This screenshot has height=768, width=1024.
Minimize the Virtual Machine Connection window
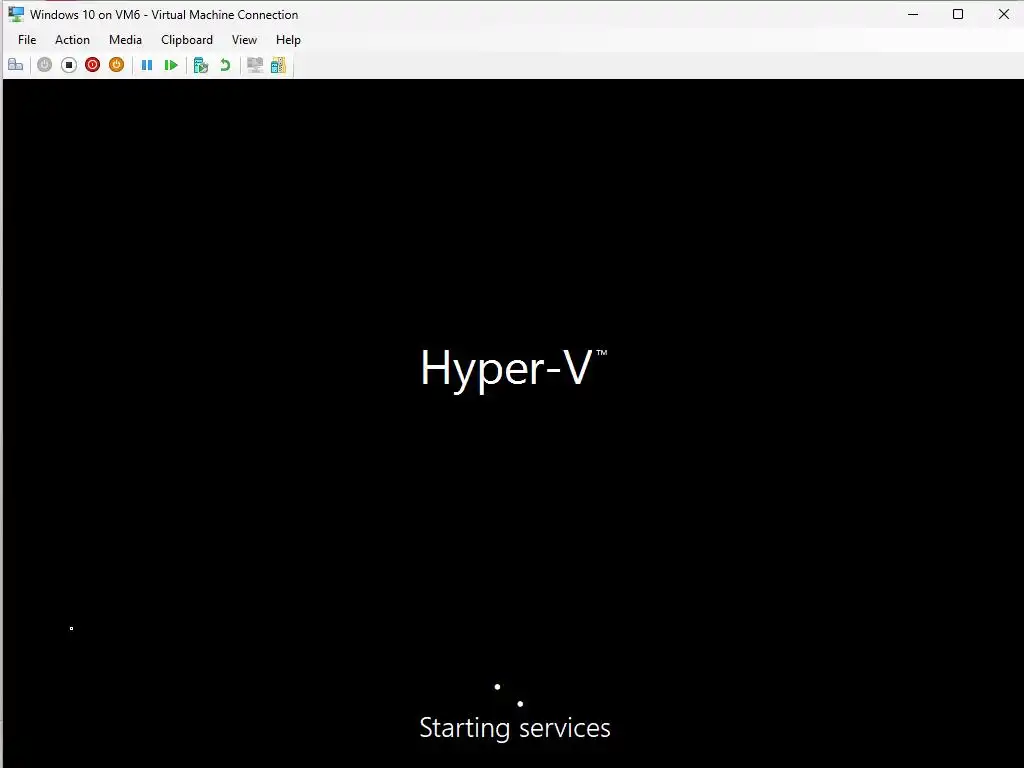click(x=913, y=14)
